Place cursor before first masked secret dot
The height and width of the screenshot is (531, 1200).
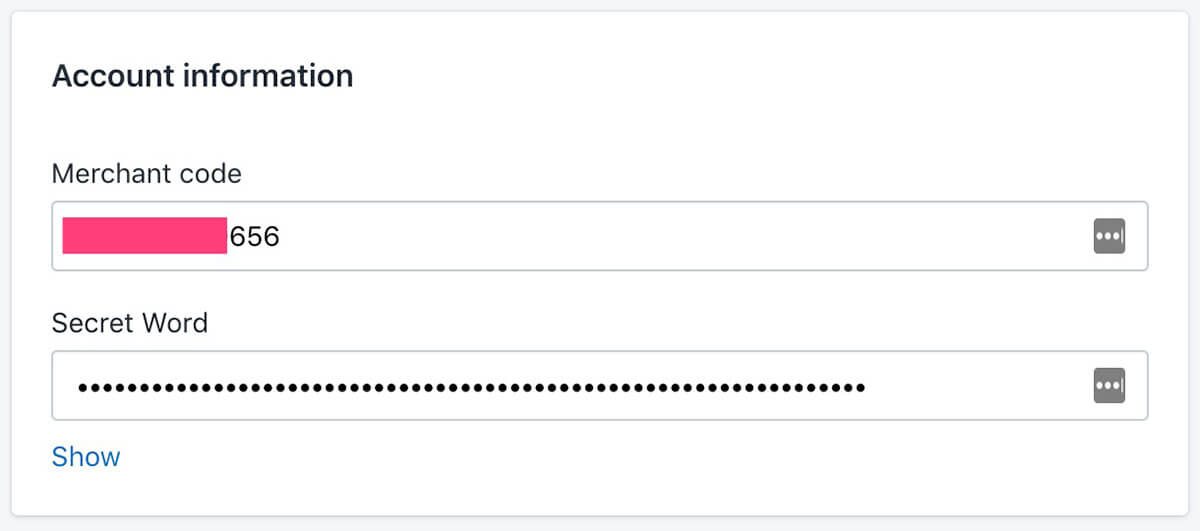(x=75, y=386)
